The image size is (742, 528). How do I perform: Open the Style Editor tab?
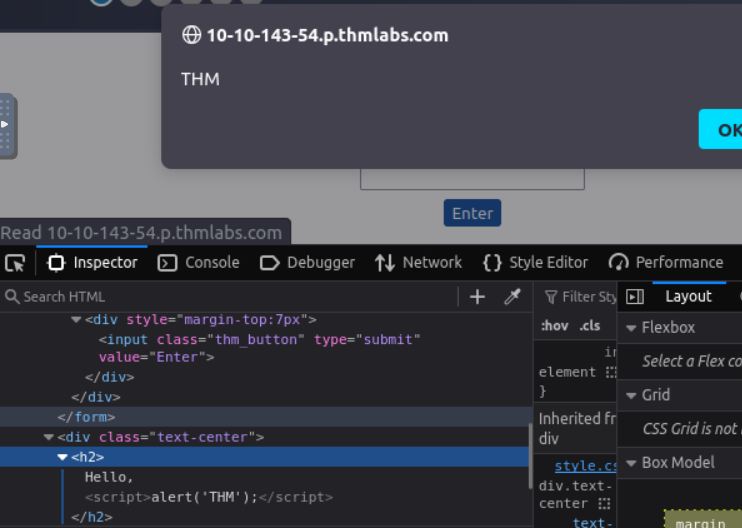pos(535,263)
